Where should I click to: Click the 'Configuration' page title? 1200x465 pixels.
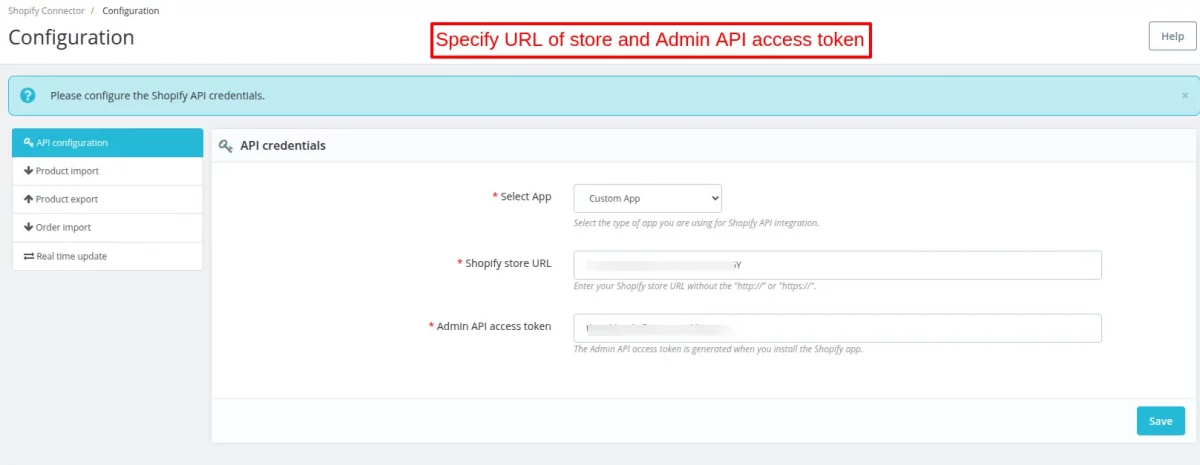[71, 38]
